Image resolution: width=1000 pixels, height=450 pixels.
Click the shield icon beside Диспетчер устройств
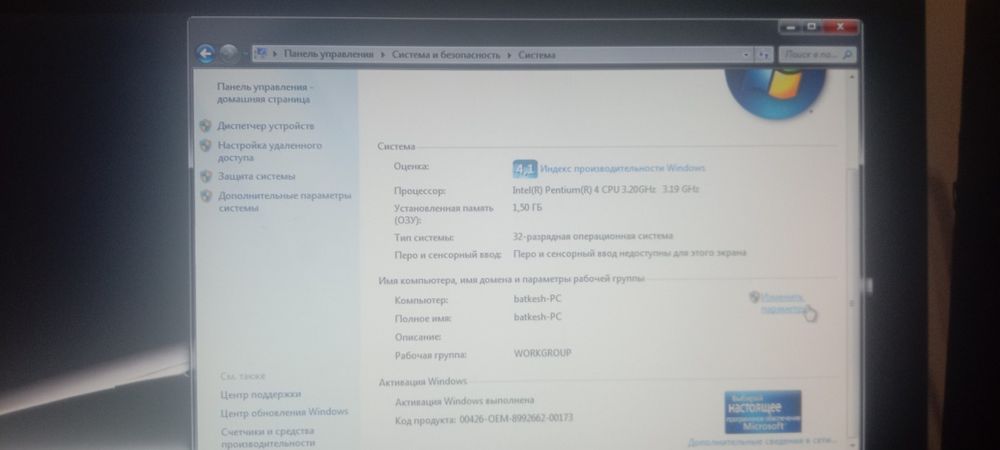pyautogui.click(x=205, y=126)
